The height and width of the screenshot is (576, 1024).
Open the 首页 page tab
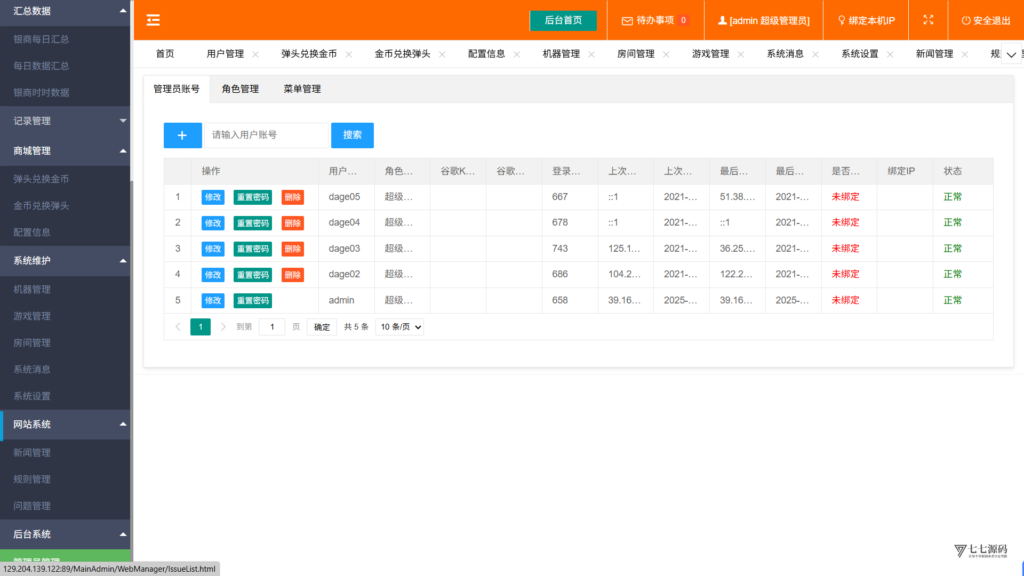coord(165,54)
